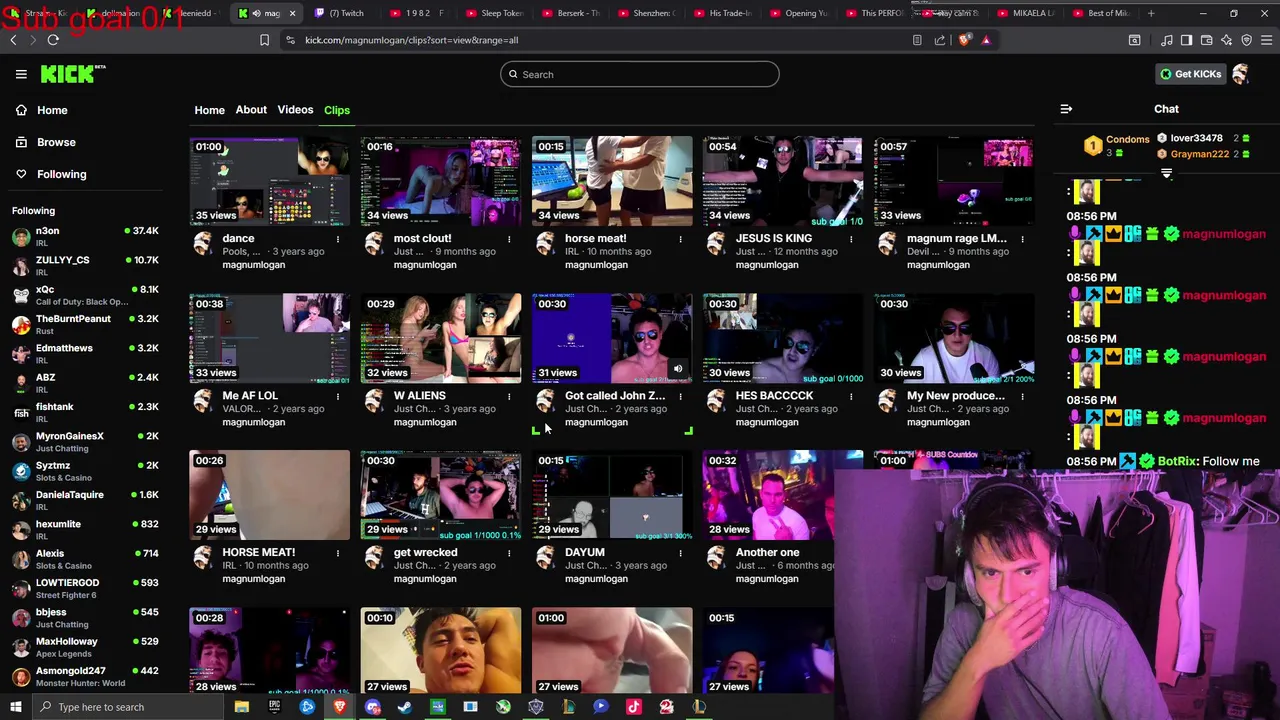Image resolution: width=1280 pixels, height=720 pixels.
Task: Open File Explorer from taskbar
Action: [241, 707]
